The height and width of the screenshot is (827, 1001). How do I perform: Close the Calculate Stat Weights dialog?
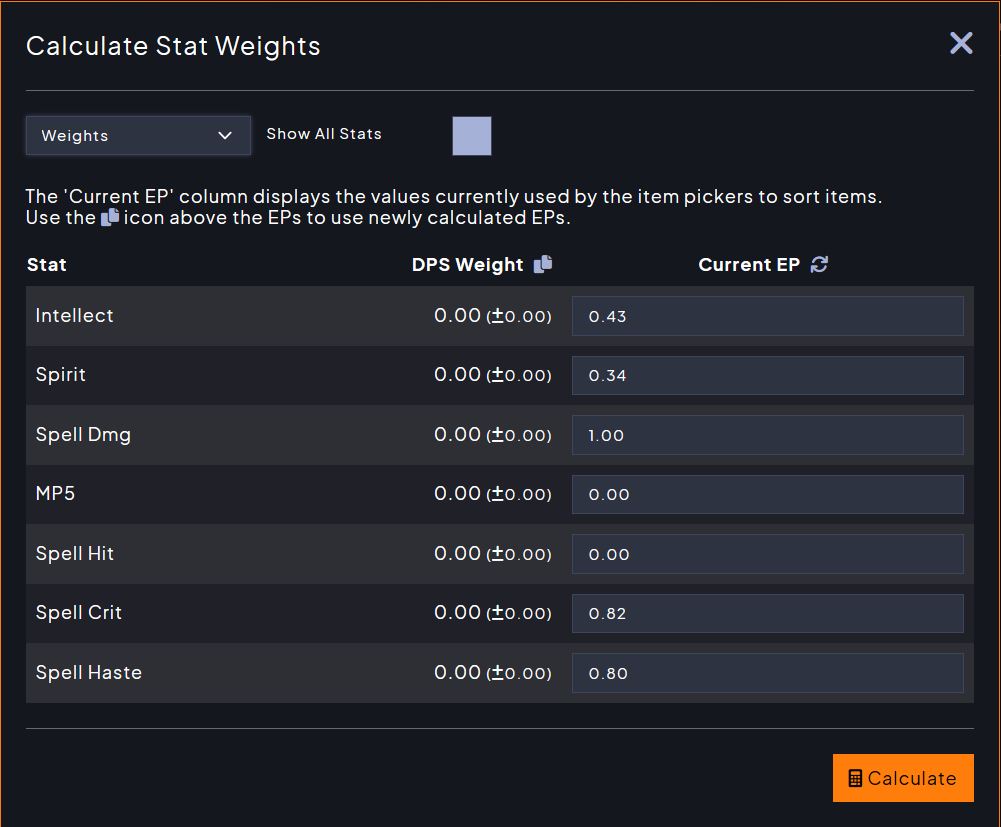pyautogui.click(x=961, y=43)
